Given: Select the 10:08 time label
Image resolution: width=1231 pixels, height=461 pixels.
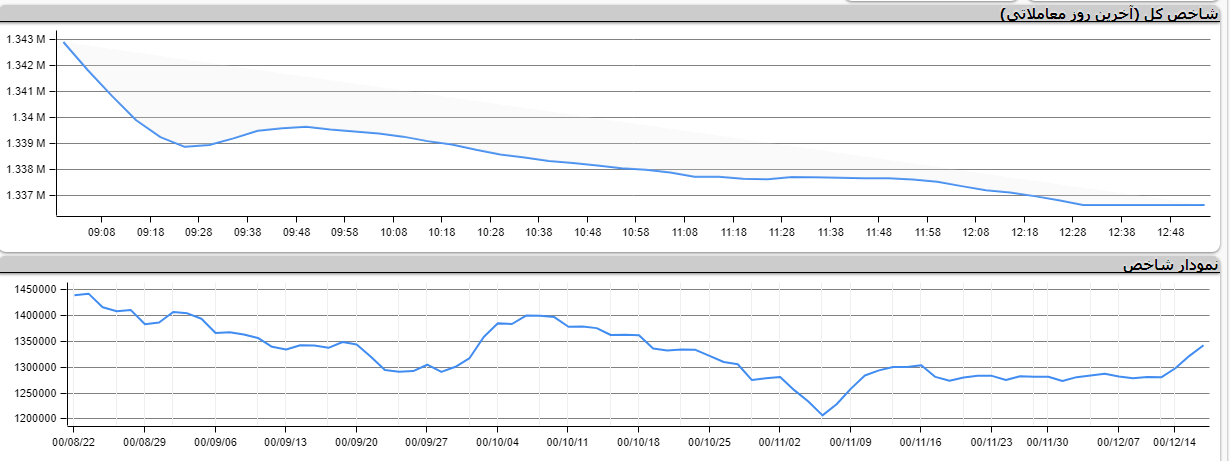Looking at the screenshot, I should 393,232.
